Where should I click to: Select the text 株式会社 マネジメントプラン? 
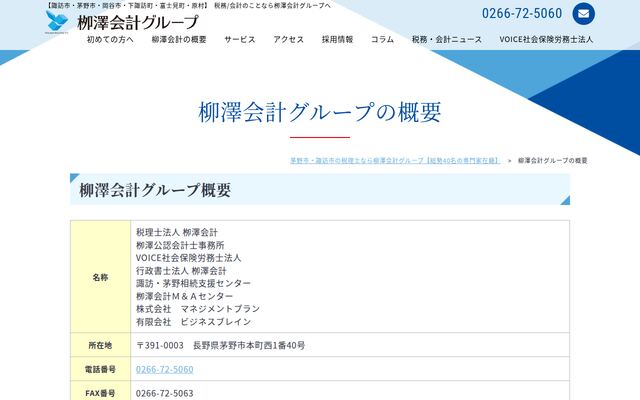pyautogui.click(x=198, y=309)
